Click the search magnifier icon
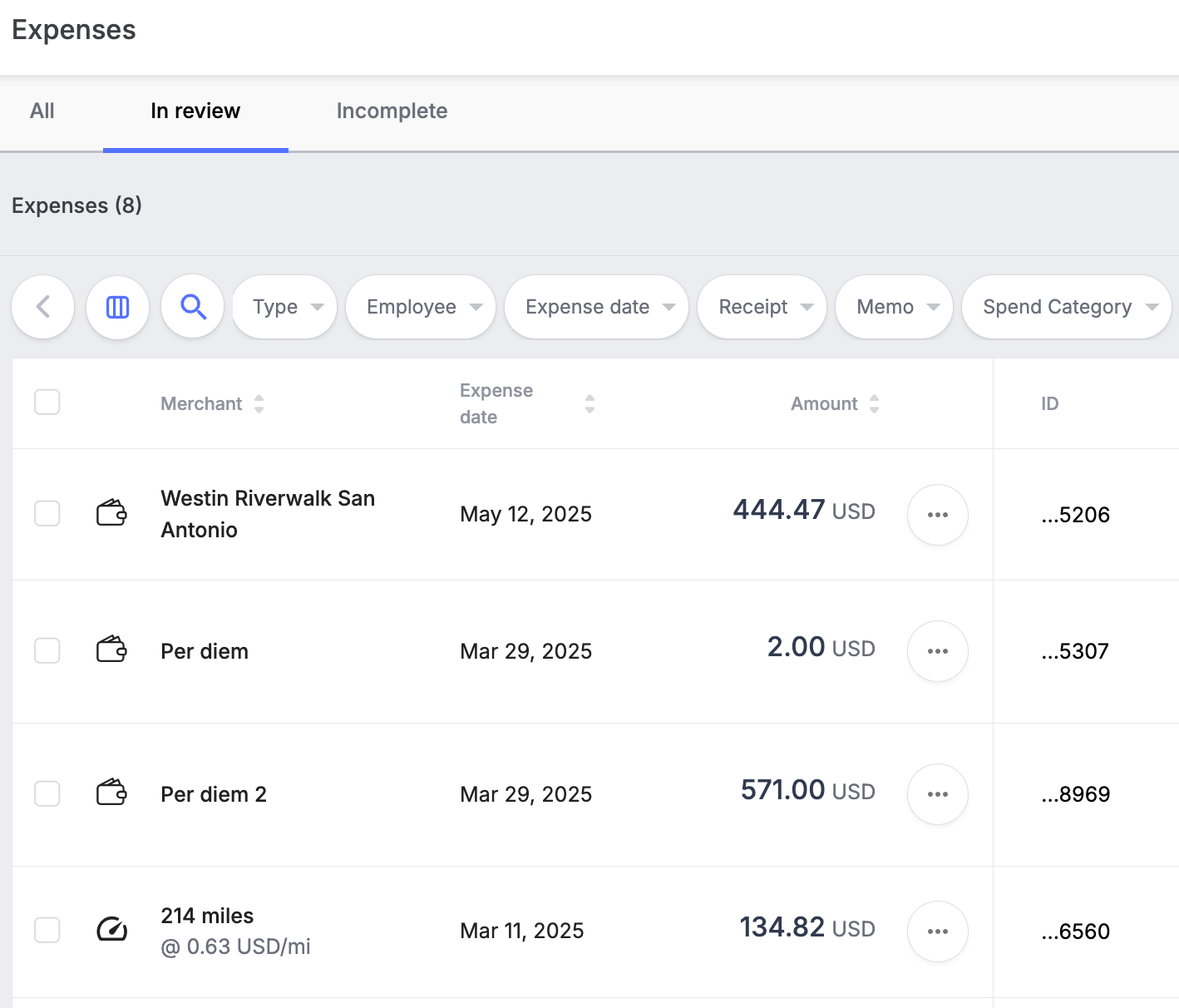Viewport: 1179px width, 1008px height. [193, 307]
